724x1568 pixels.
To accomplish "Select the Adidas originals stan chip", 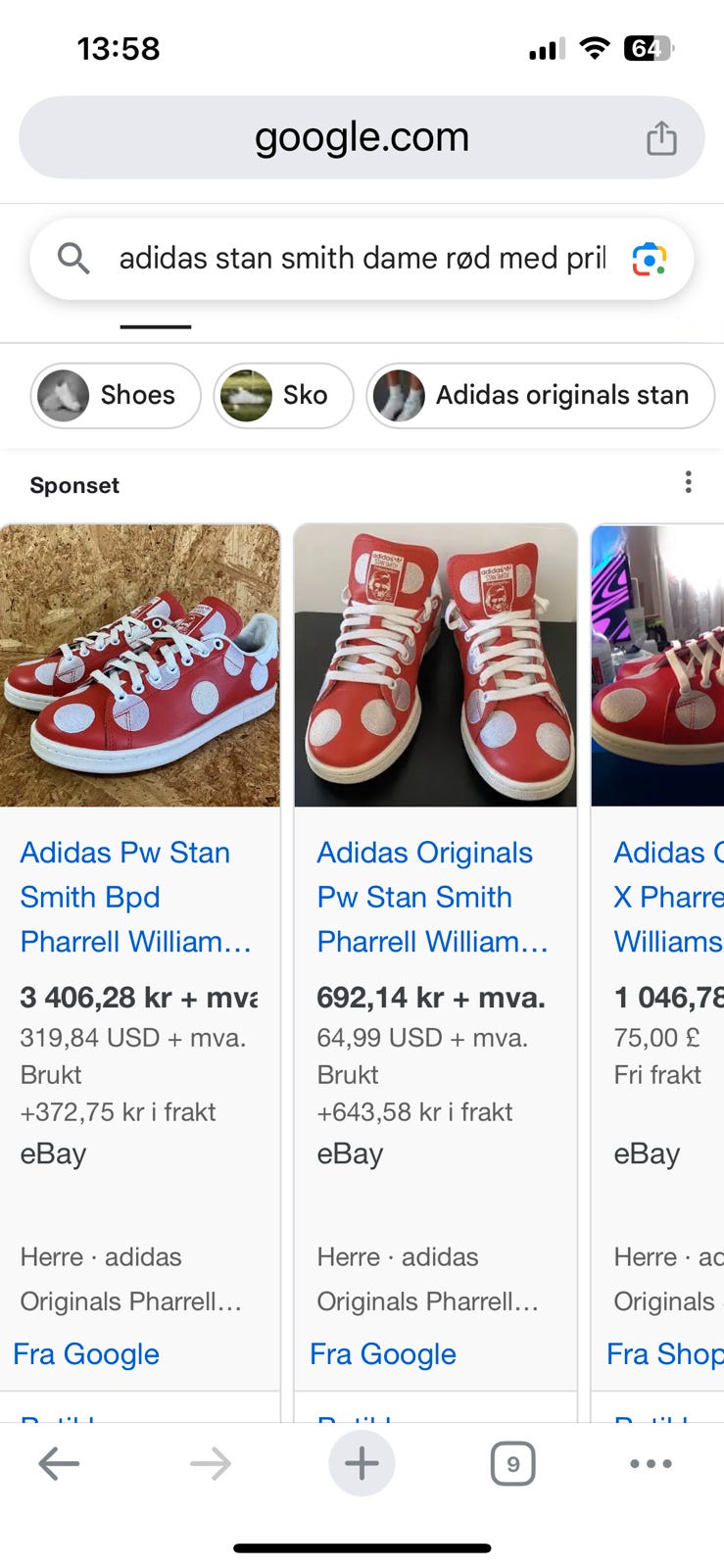I will (x=541, y=396).
